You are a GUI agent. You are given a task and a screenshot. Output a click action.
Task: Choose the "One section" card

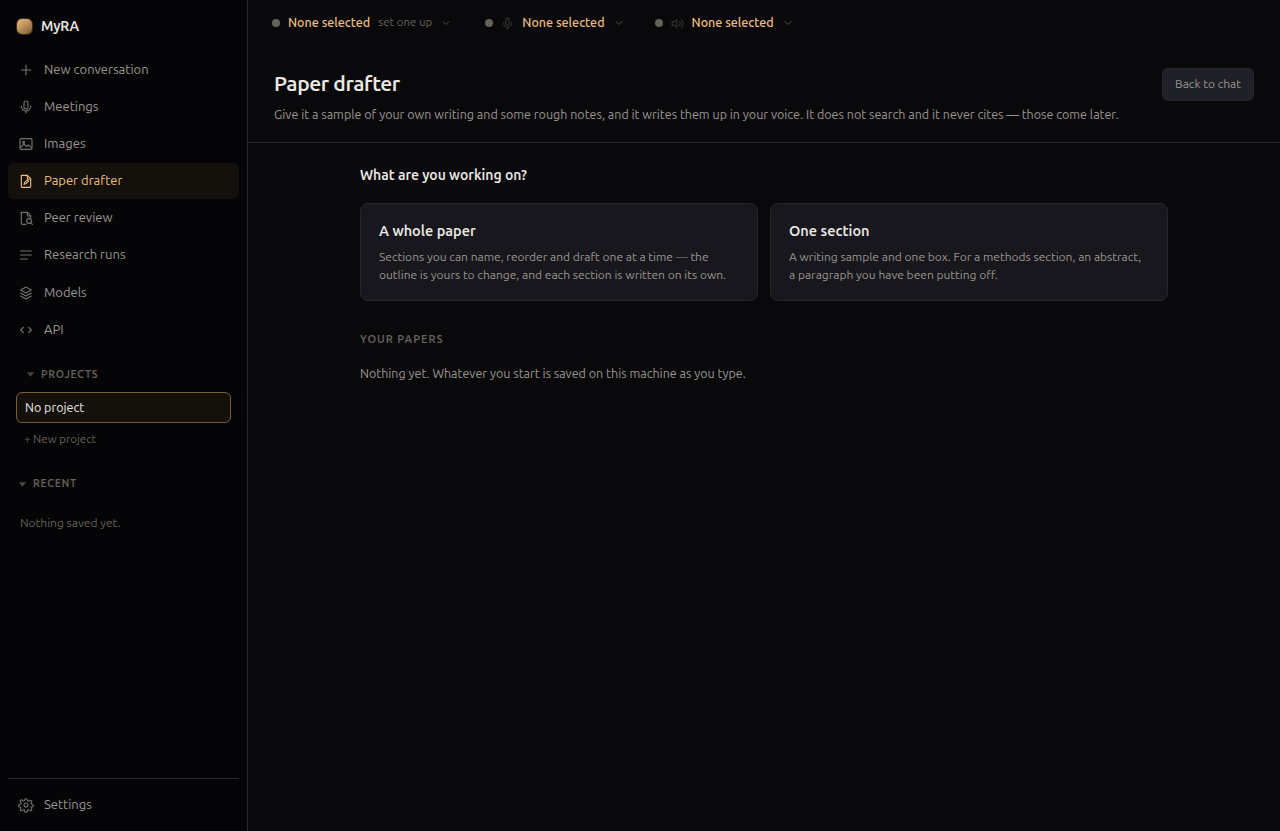pos(969,252)
